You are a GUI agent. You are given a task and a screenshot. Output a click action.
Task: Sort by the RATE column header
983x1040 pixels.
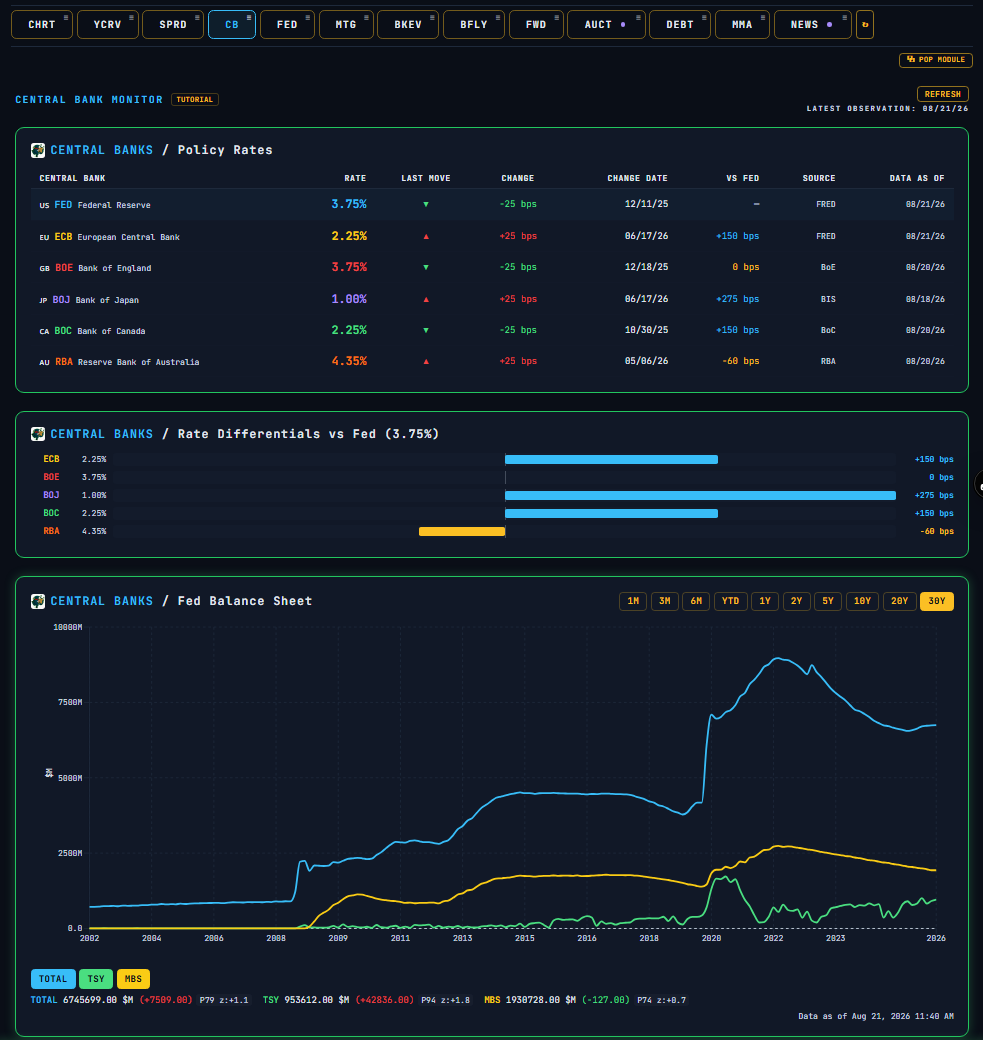point(355,178)
